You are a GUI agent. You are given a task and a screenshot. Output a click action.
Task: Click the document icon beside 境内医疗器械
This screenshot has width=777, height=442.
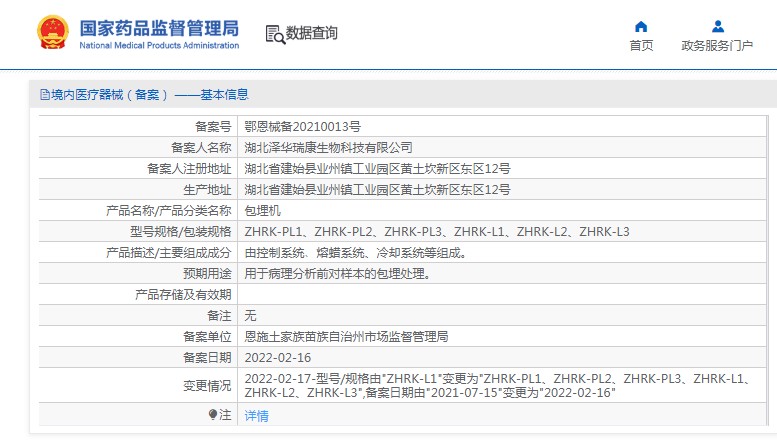[x=44, y=95]
